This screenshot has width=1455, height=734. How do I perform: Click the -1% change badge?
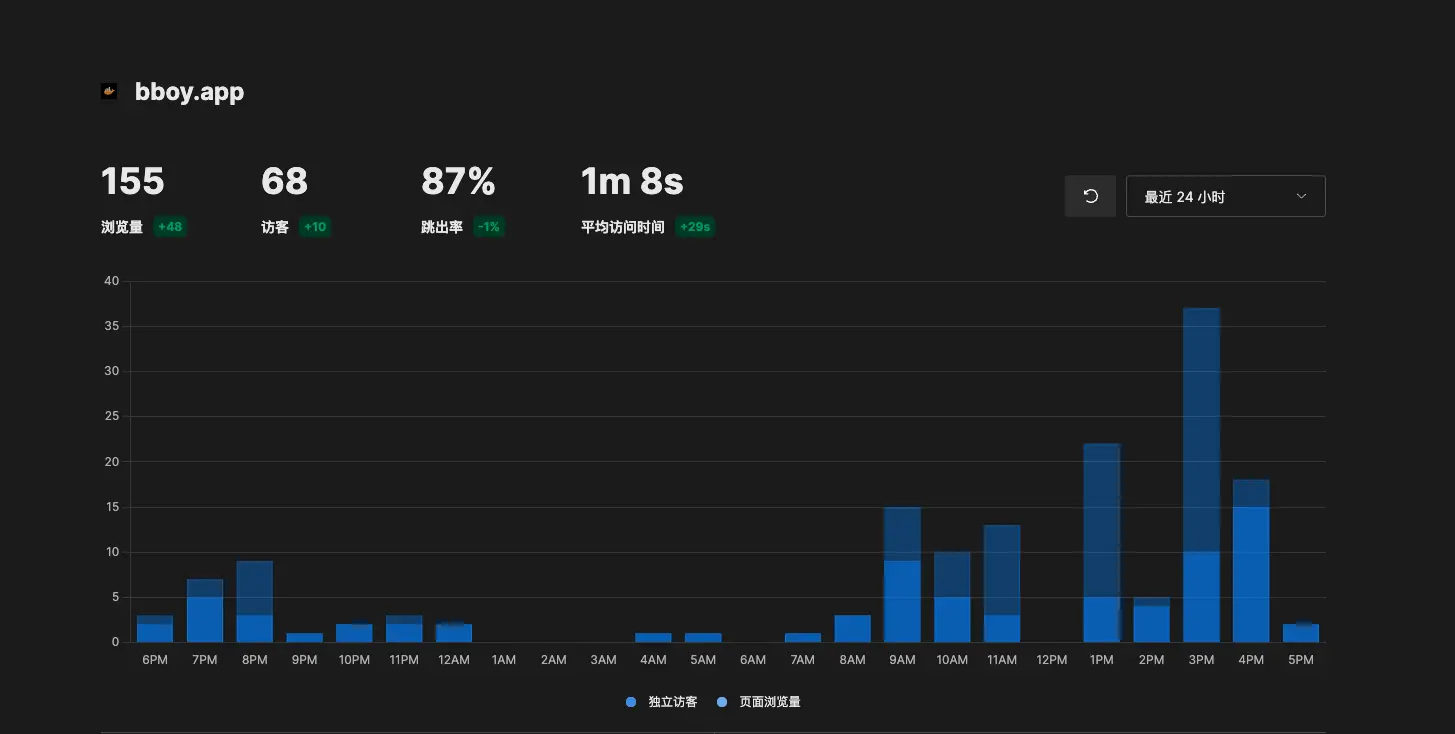489,227
